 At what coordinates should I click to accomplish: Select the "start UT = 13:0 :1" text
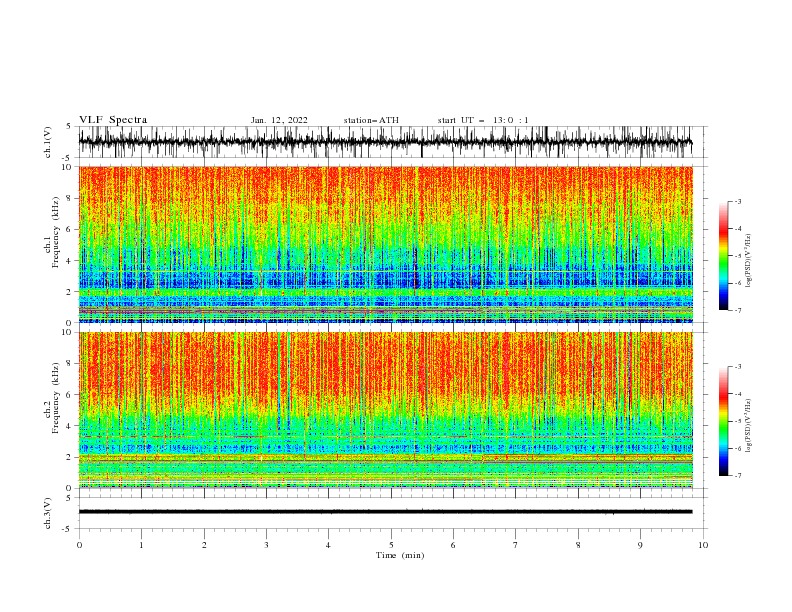[x=483, y=120]
